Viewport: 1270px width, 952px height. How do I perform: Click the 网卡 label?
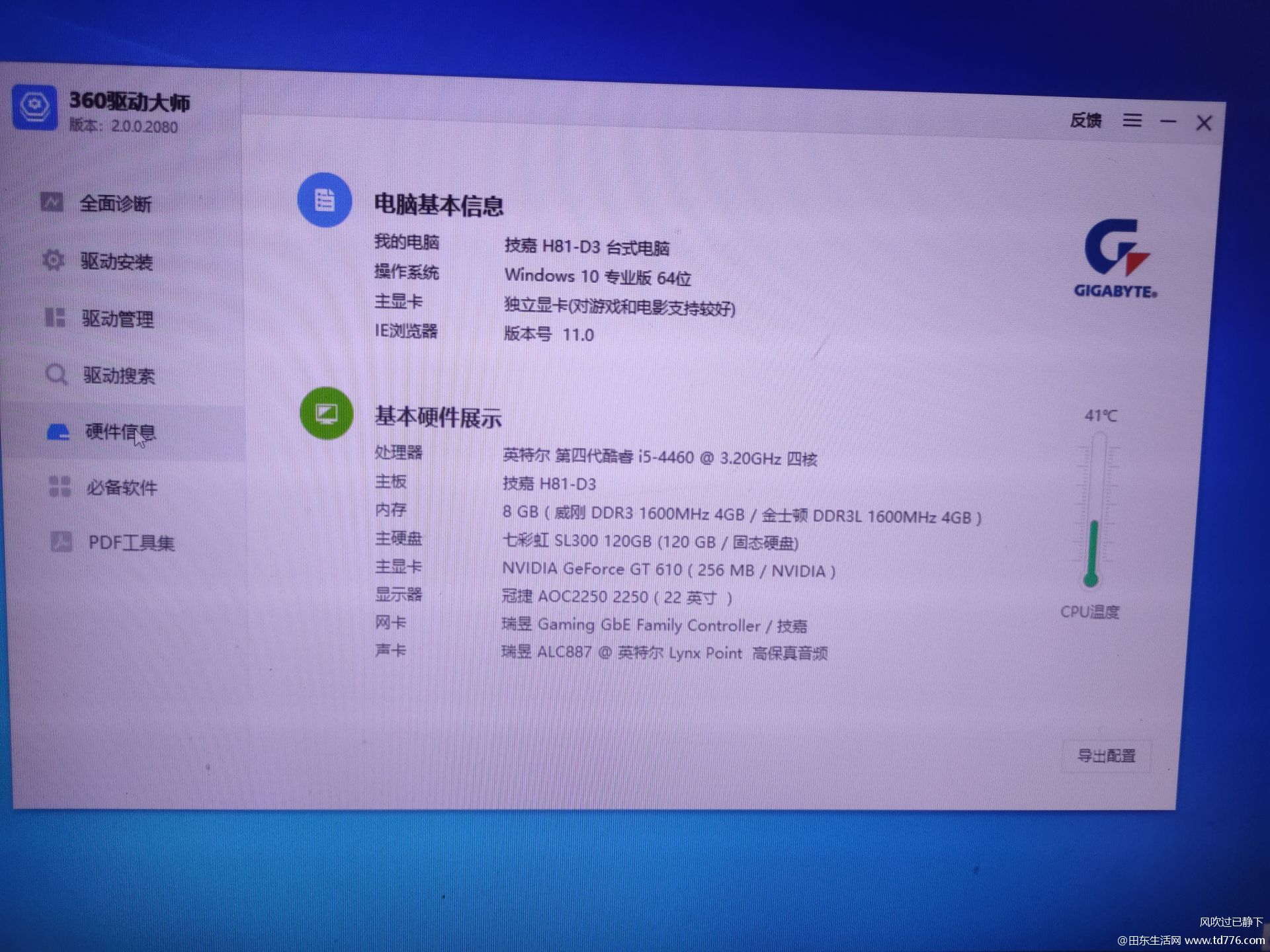(390, 622)
